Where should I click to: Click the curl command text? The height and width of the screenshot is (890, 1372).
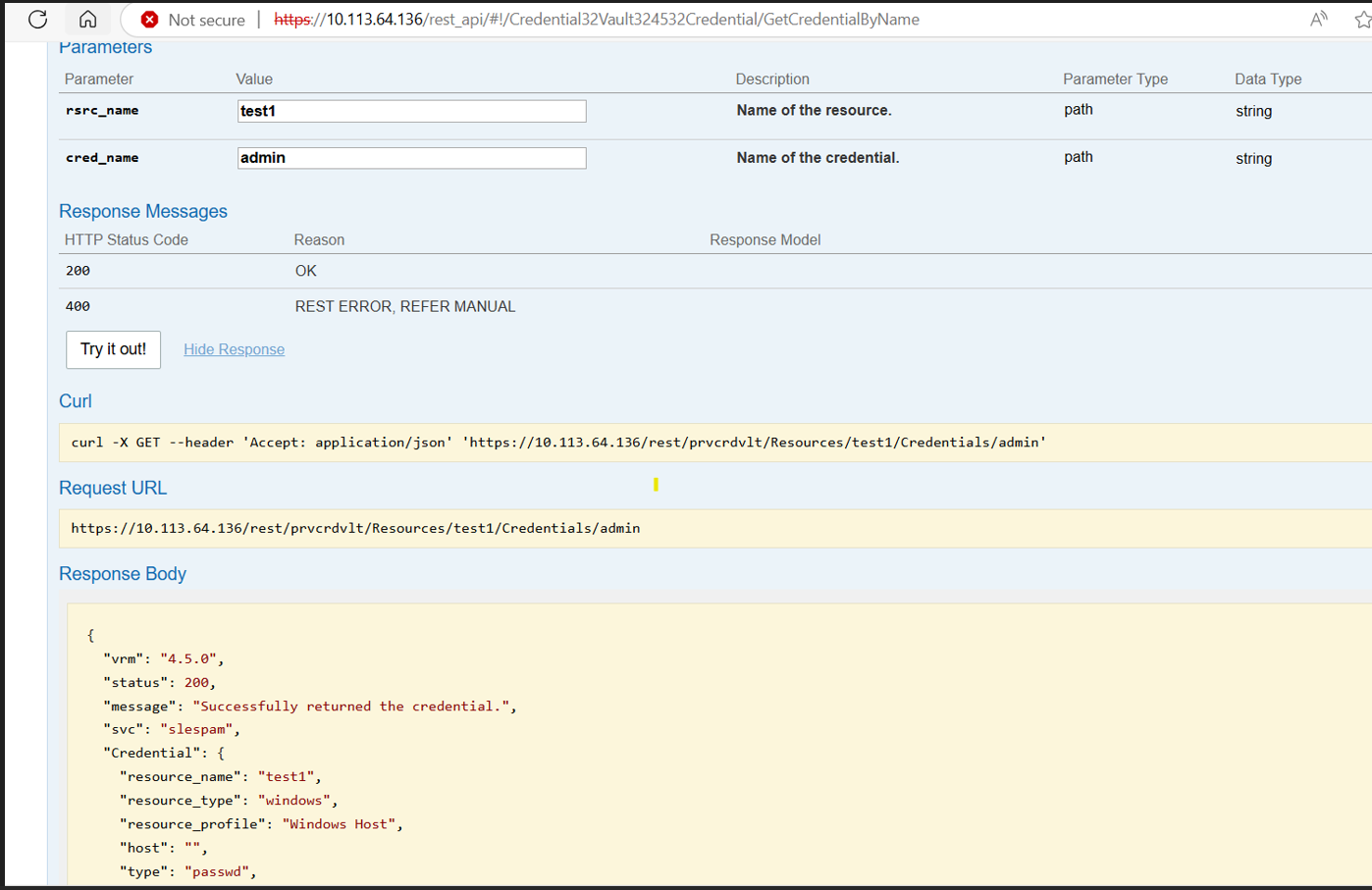pyautogui.click(x=558, y=443)
